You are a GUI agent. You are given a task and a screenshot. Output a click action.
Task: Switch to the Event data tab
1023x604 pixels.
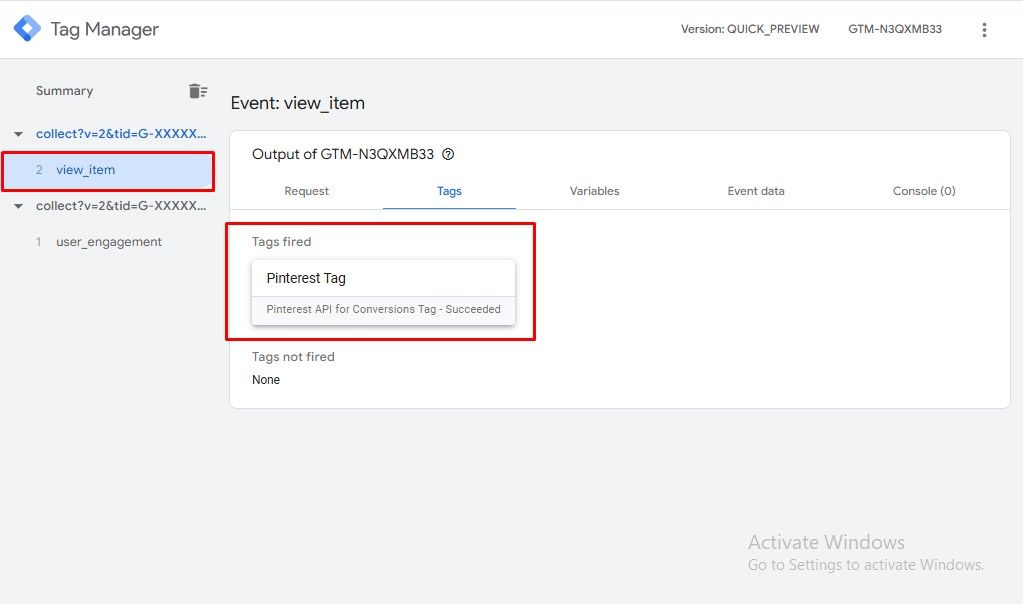click(x=756, y=191)
